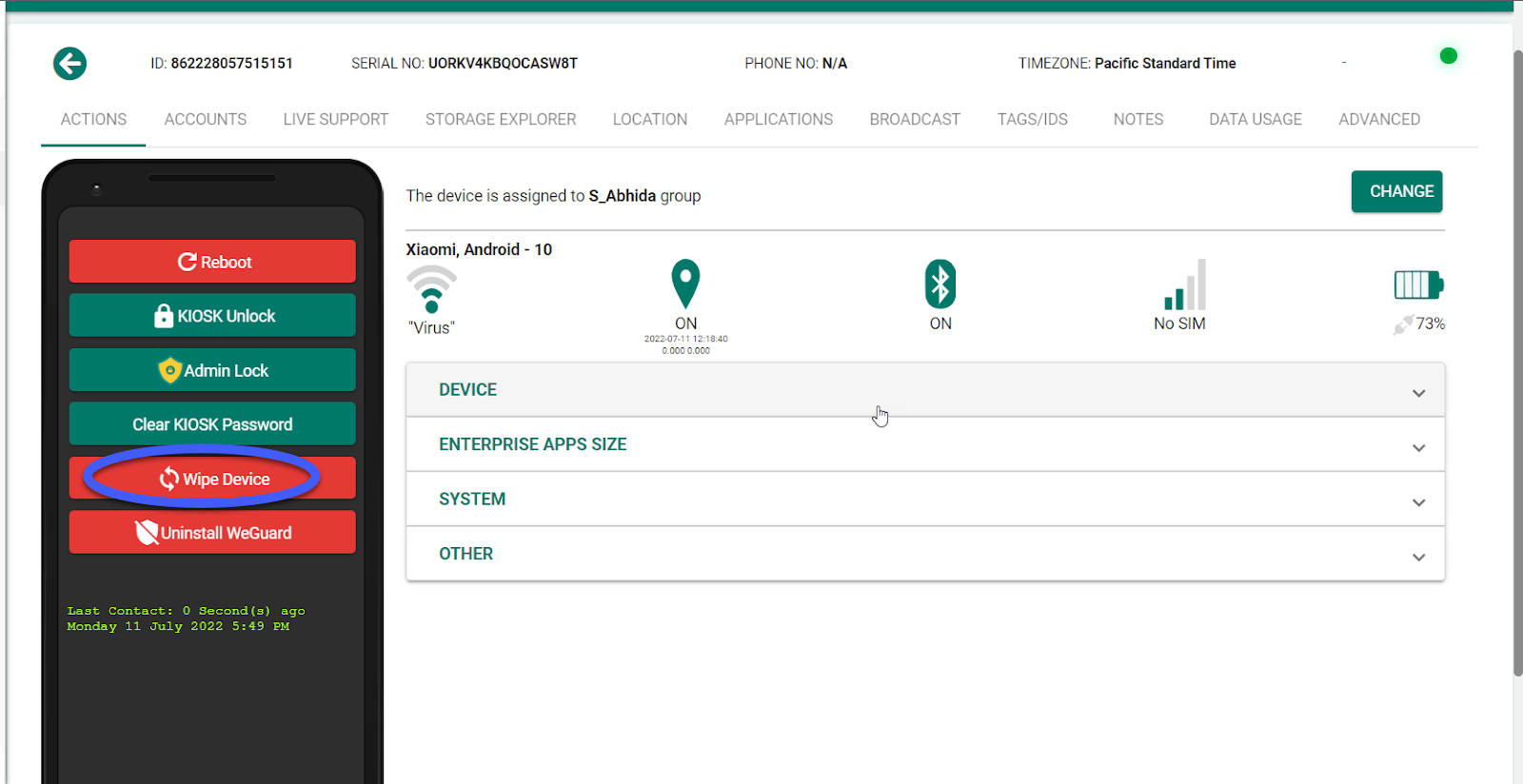The height and width of the screenshot is (784, 1523).
Task: Click the Admin Lock button
Action: pos(212,370)
